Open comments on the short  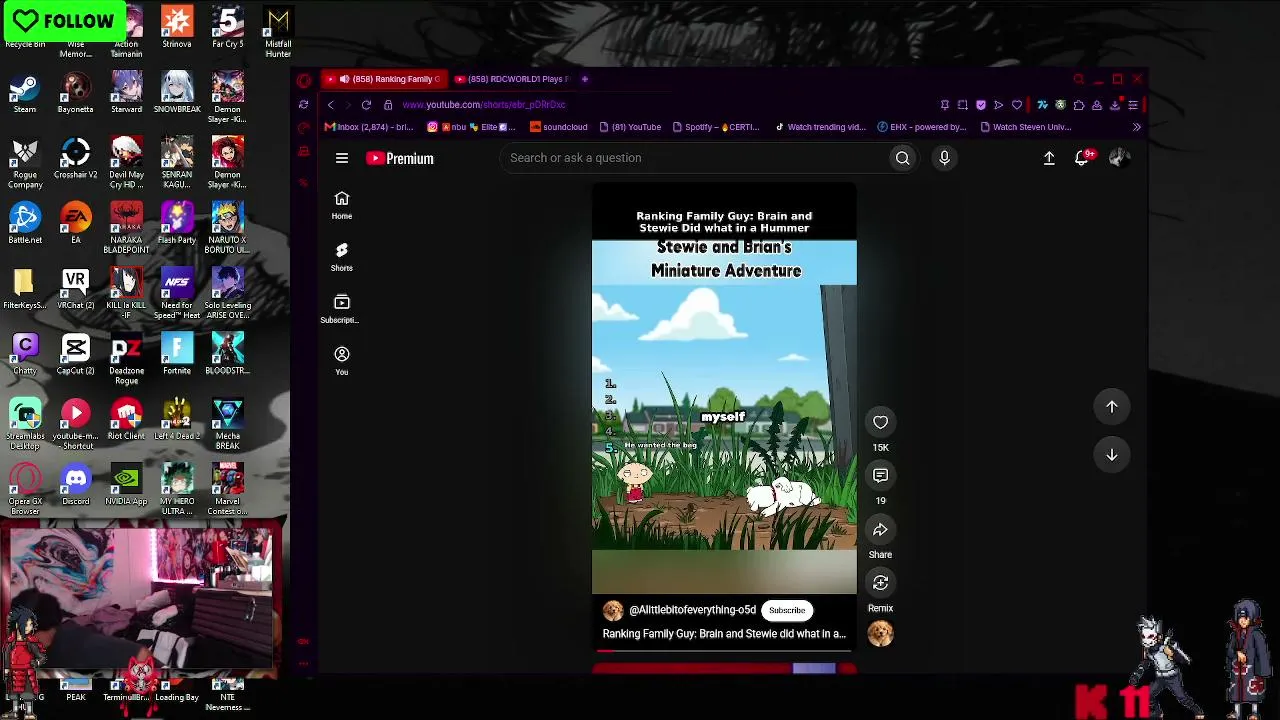(880, 475)
